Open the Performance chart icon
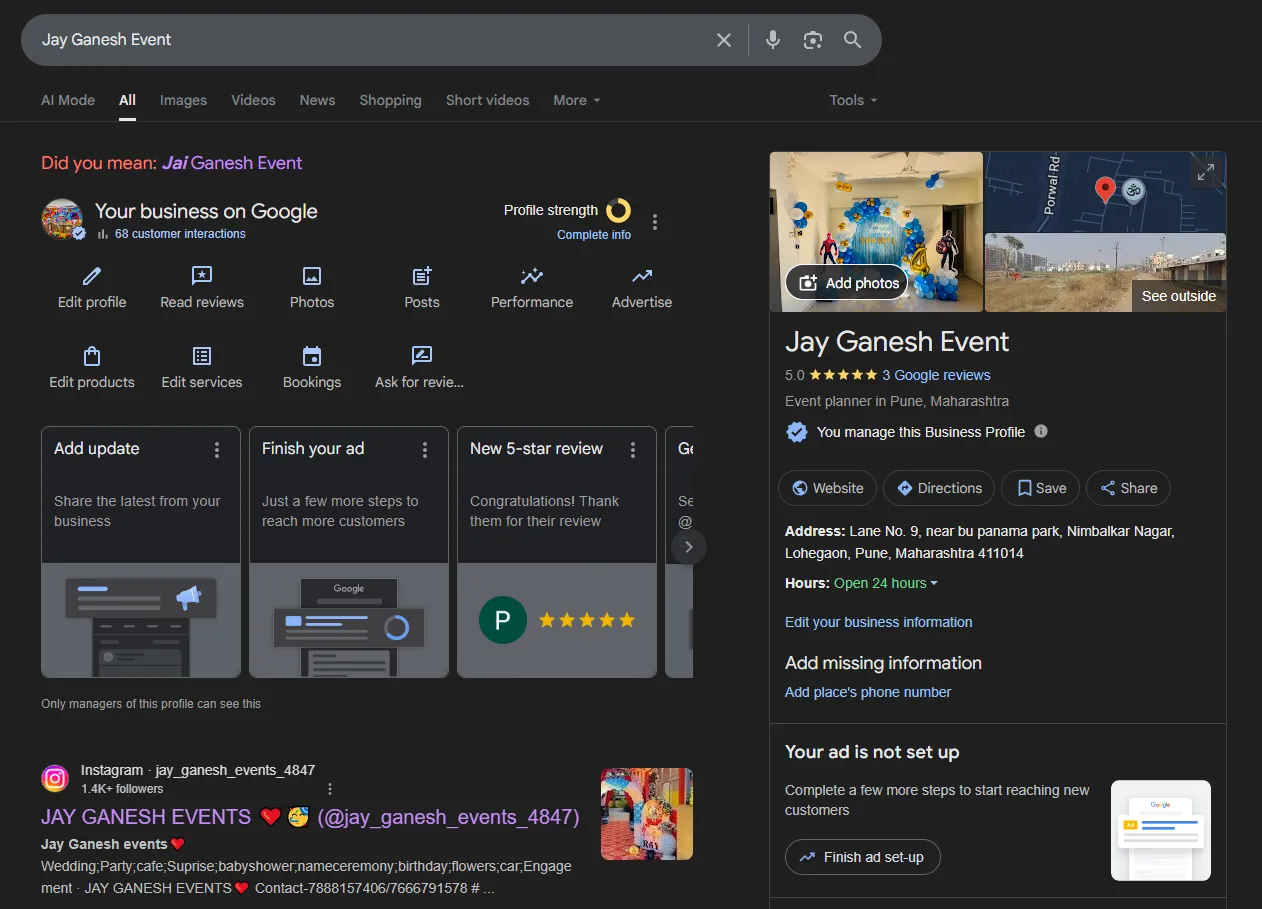This screenshot has width=1262, height=909. tap(532, 276)
